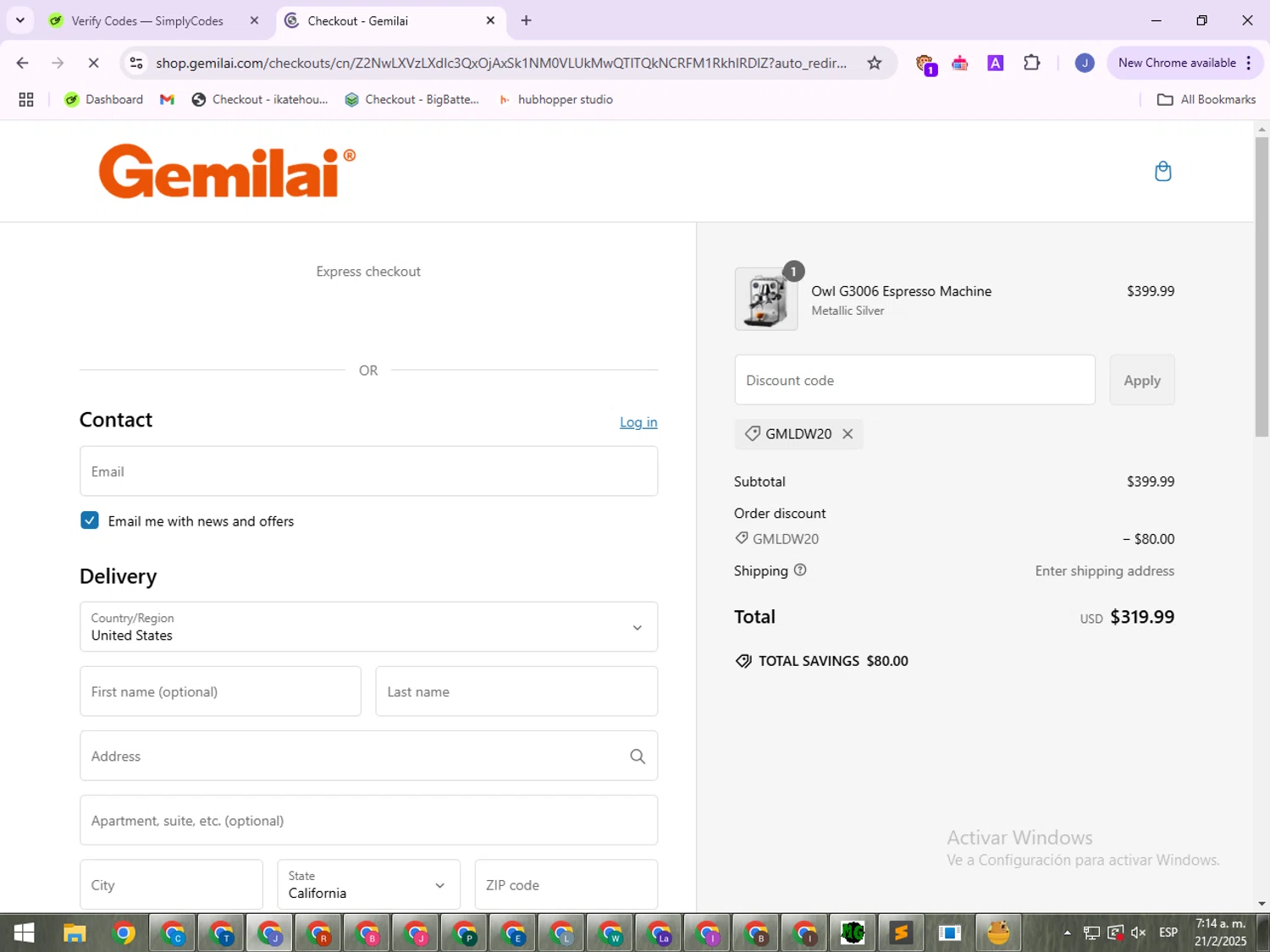Click the Apply discount button

(1142, 380)
